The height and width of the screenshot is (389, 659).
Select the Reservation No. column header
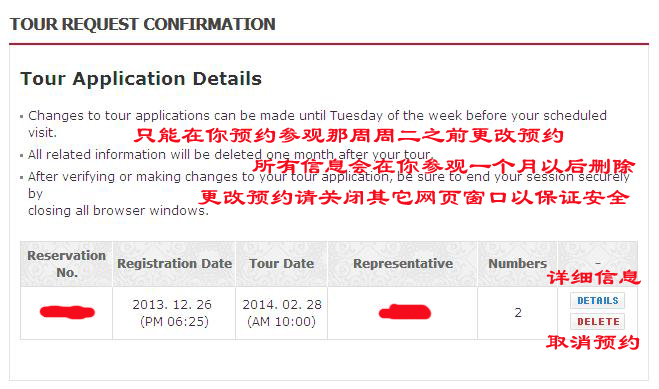pyautogui.click(x=66, y=264)
